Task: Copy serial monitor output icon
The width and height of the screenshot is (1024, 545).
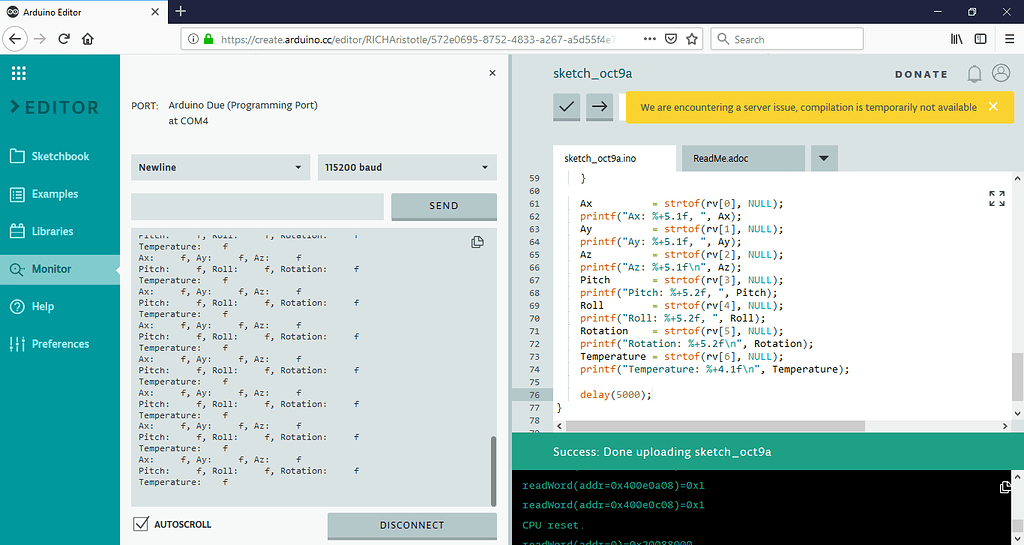Action: [477, 242]
